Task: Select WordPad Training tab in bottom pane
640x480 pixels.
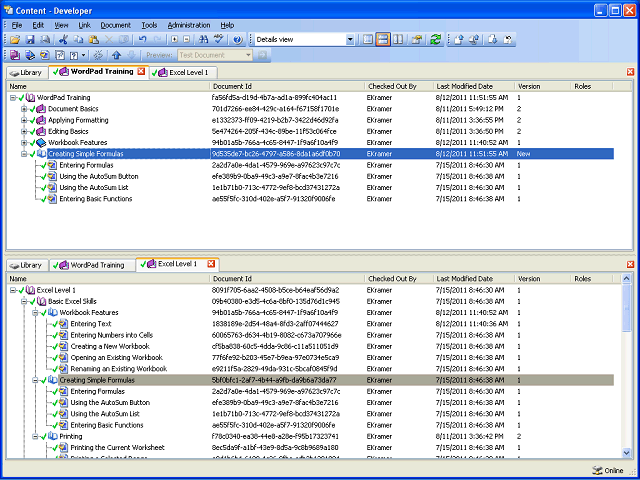Action: coord(92,265)
